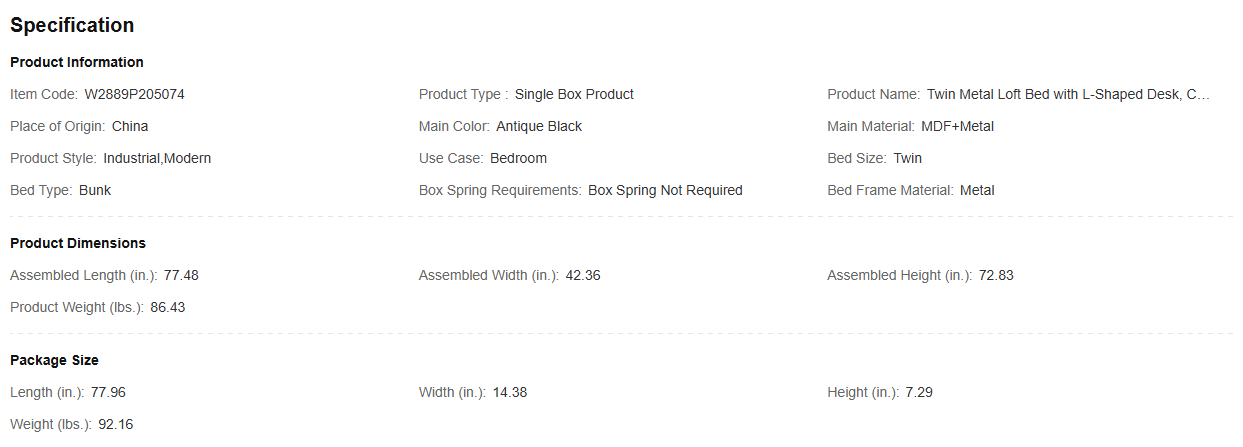Click the Bed Size value Twin
The width and height of the screenshot is (1243, 447).
click(x=908, y=158)
